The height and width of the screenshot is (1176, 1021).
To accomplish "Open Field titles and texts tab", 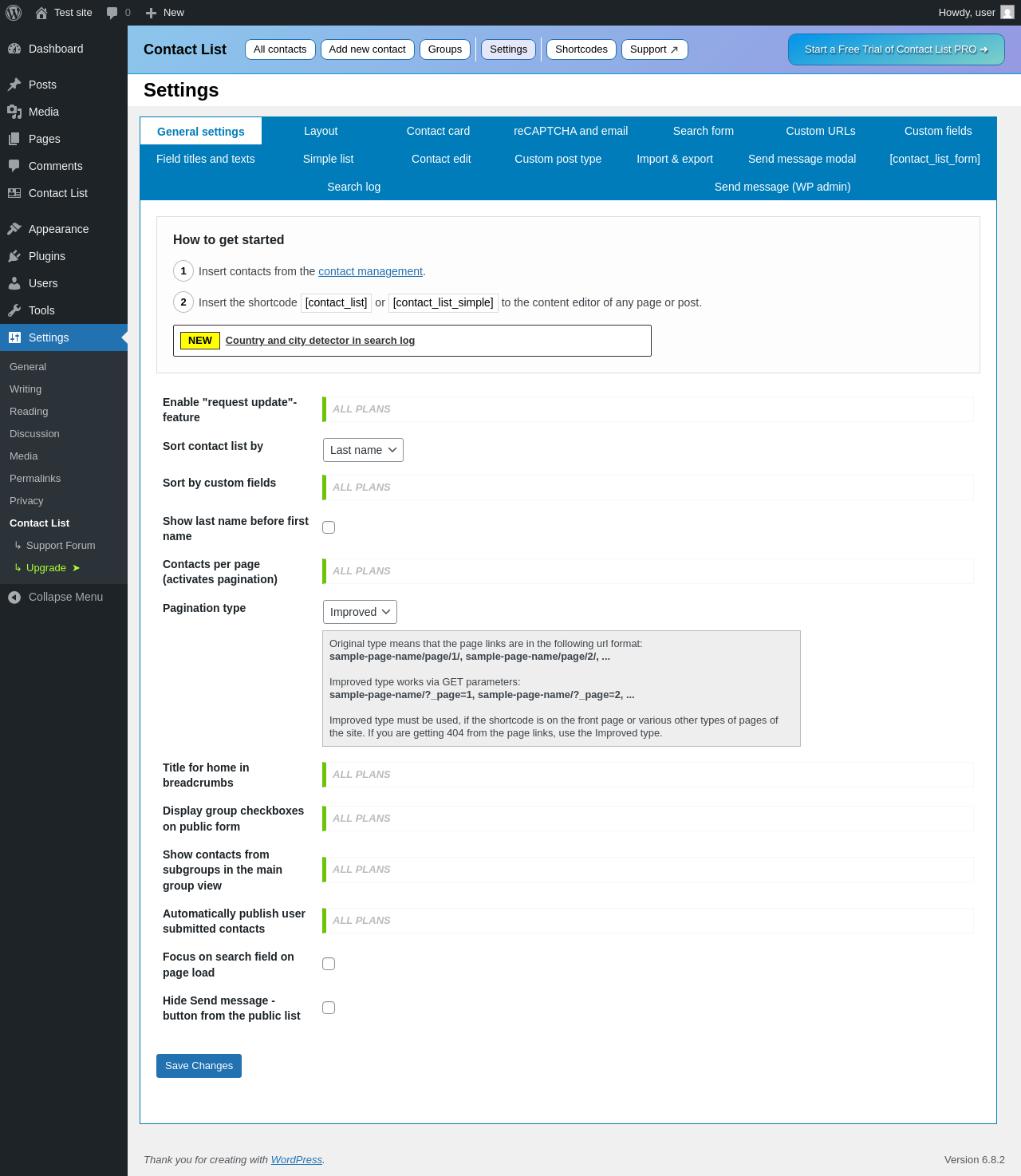I will (x=206, y=159).
